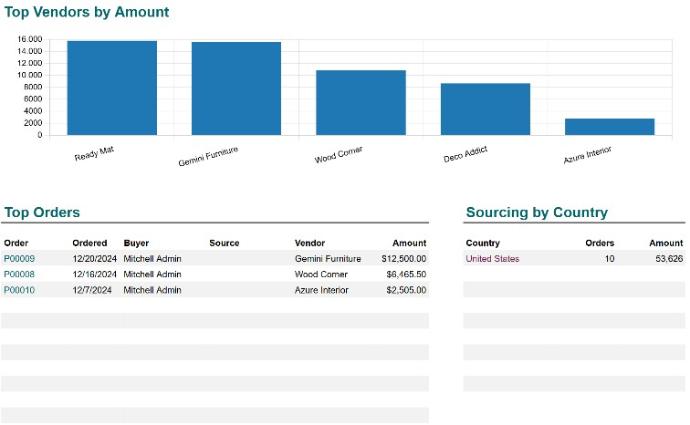Click the Azure Interior bar in chart
This screenshot has width=690, height=425.
pyautogui.click(x=610, y=127)
